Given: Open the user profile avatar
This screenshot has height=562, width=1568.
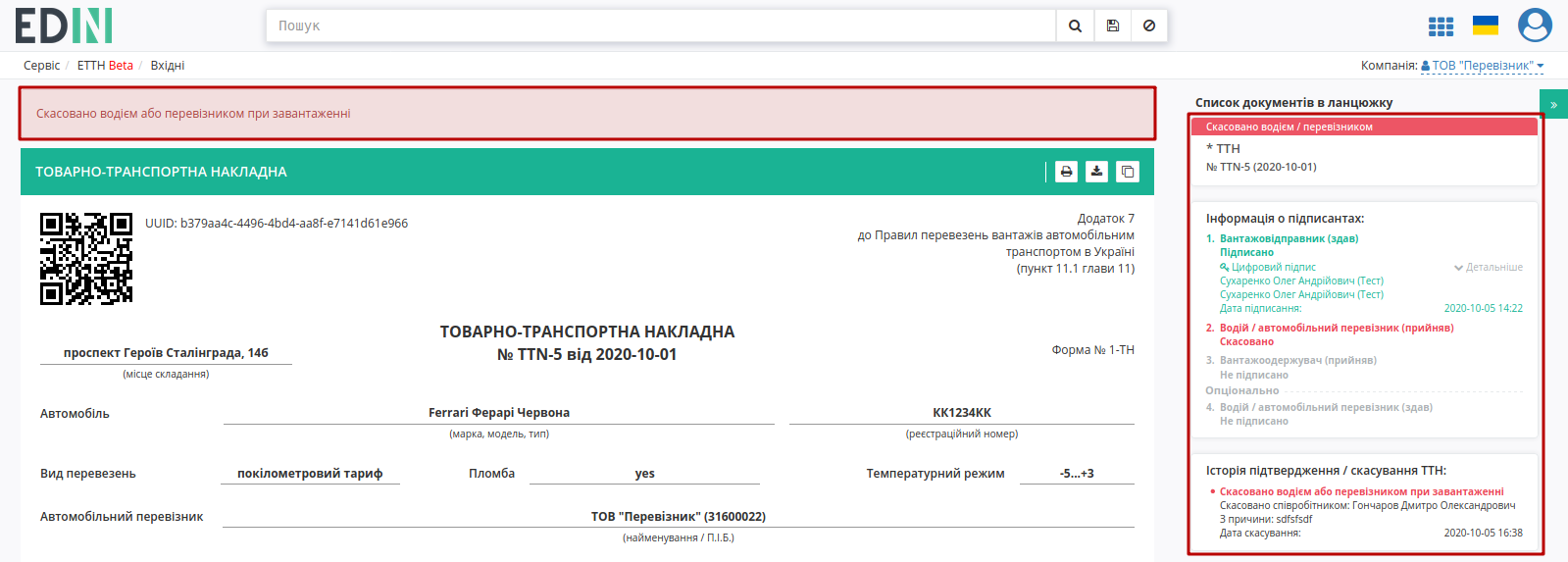Looking at the screenshot, I should pyautogui.click(x=1535, y=26).
